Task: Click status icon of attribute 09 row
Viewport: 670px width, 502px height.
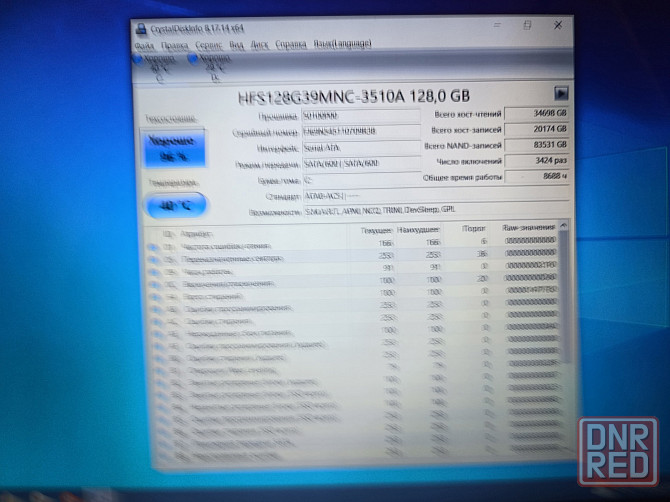Action: point(154,272)
